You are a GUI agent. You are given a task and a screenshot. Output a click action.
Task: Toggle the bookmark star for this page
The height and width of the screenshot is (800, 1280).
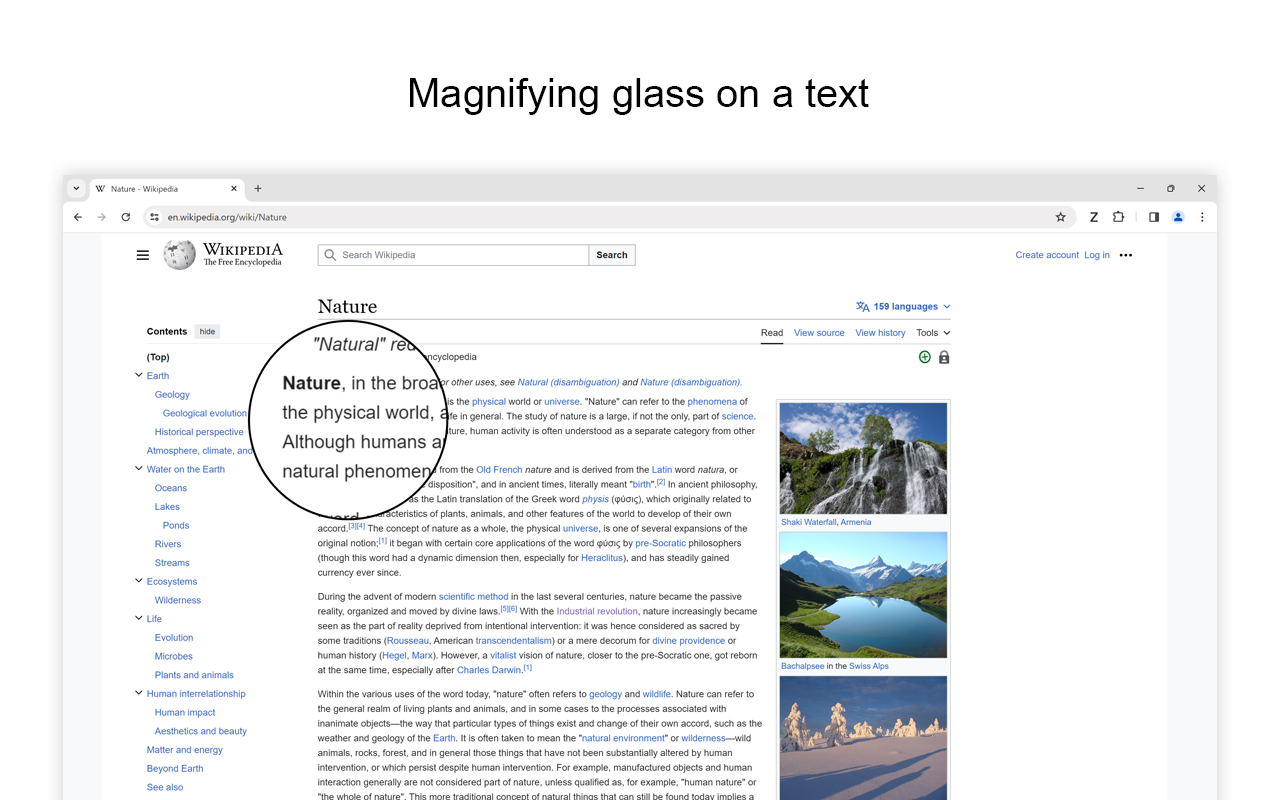(x=1059, y=216)
